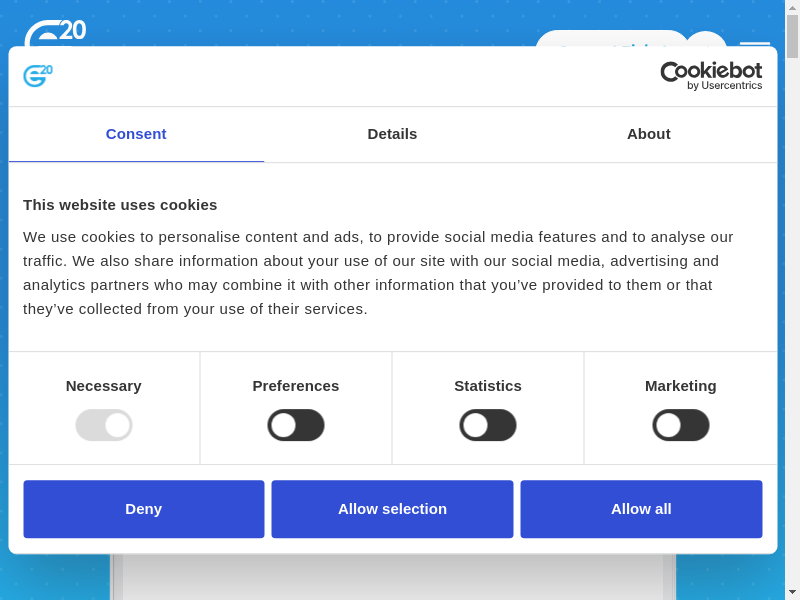
Task: Switch to the Details tab
Action: 392,134
